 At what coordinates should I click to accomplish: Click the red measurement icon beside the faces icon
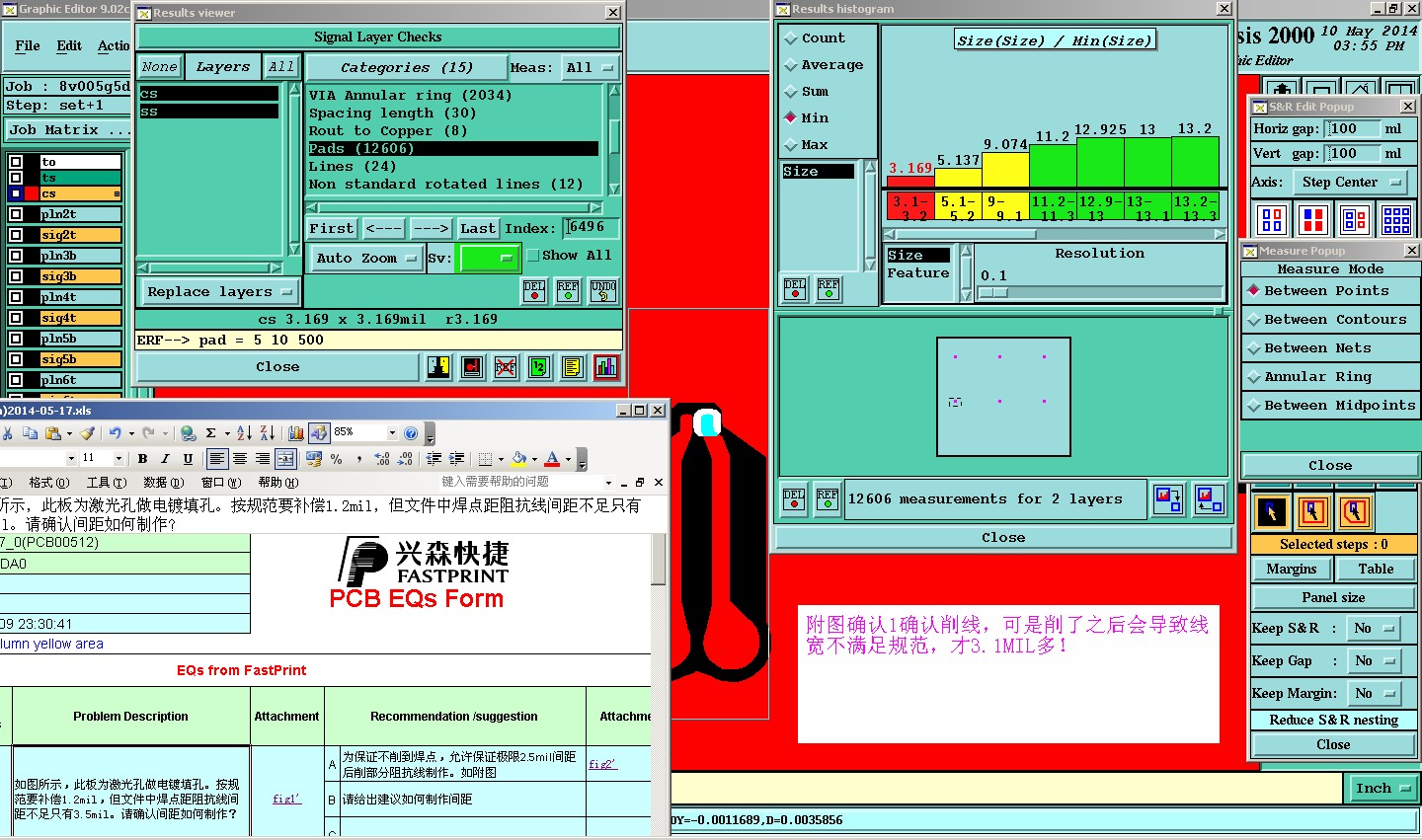472,367
